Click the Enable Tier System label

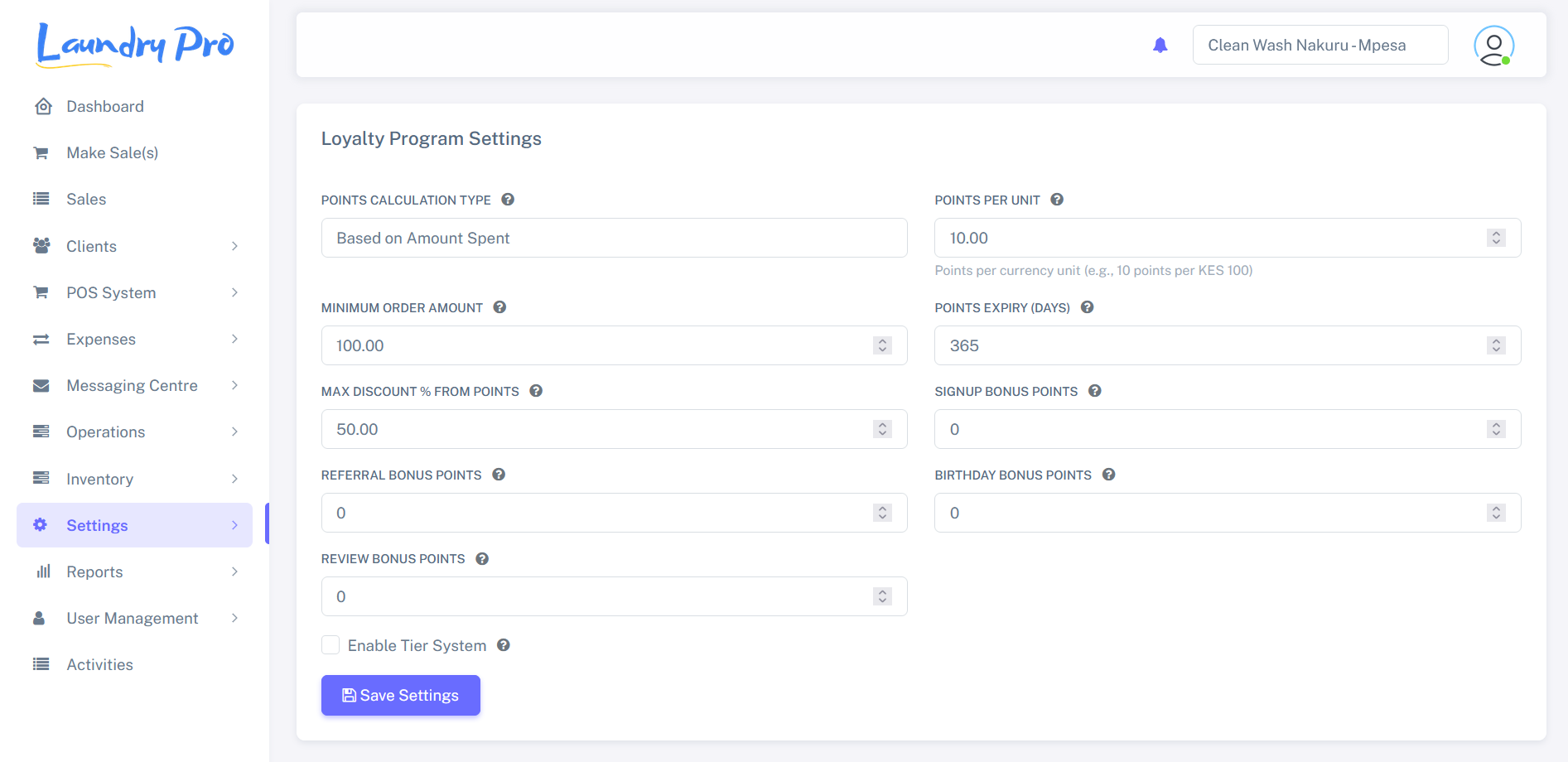pos(417,645)
